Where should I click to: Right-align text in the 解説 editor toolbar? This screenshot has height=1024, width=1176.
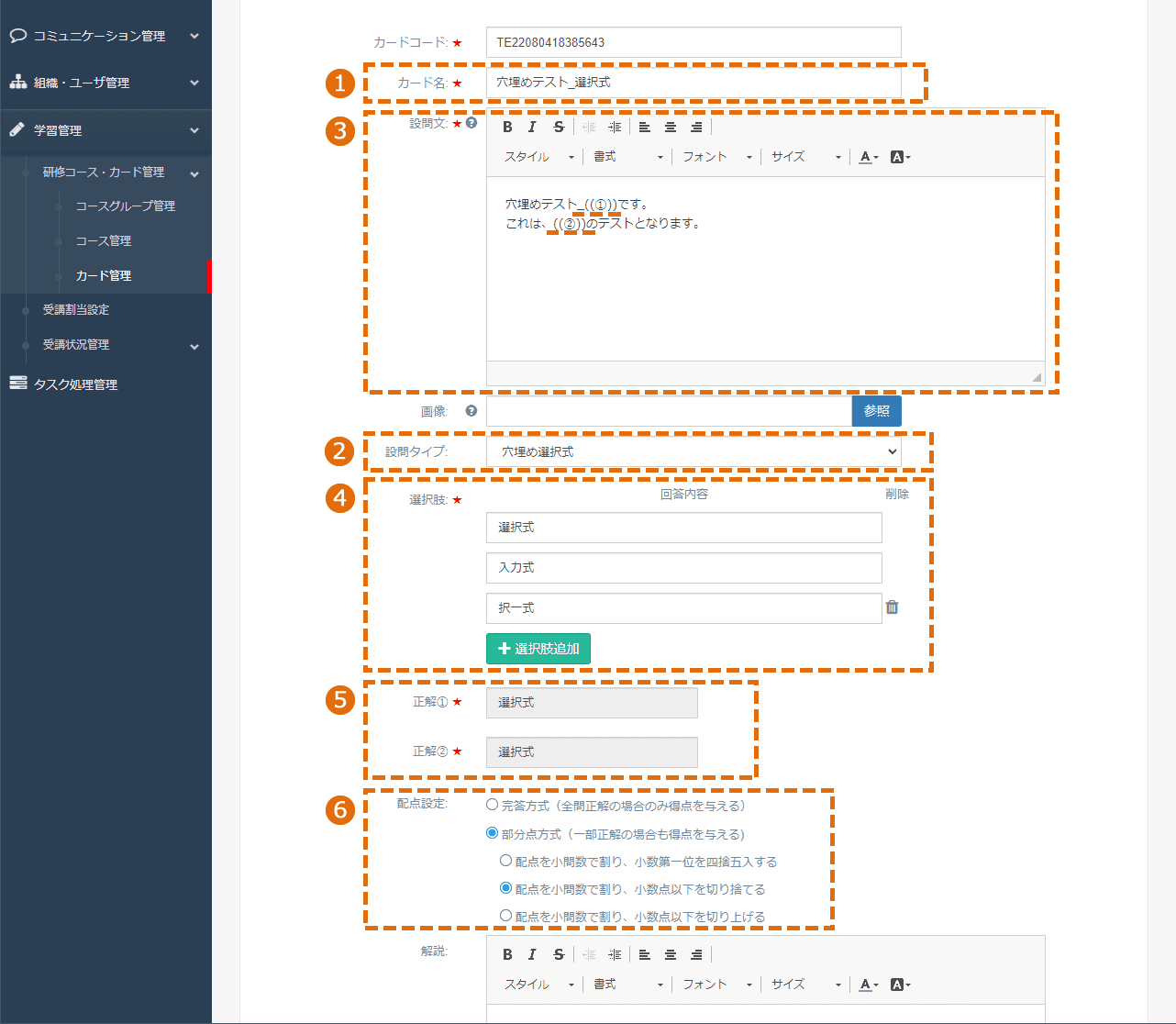pyautogui.click(x=696, y=955)
